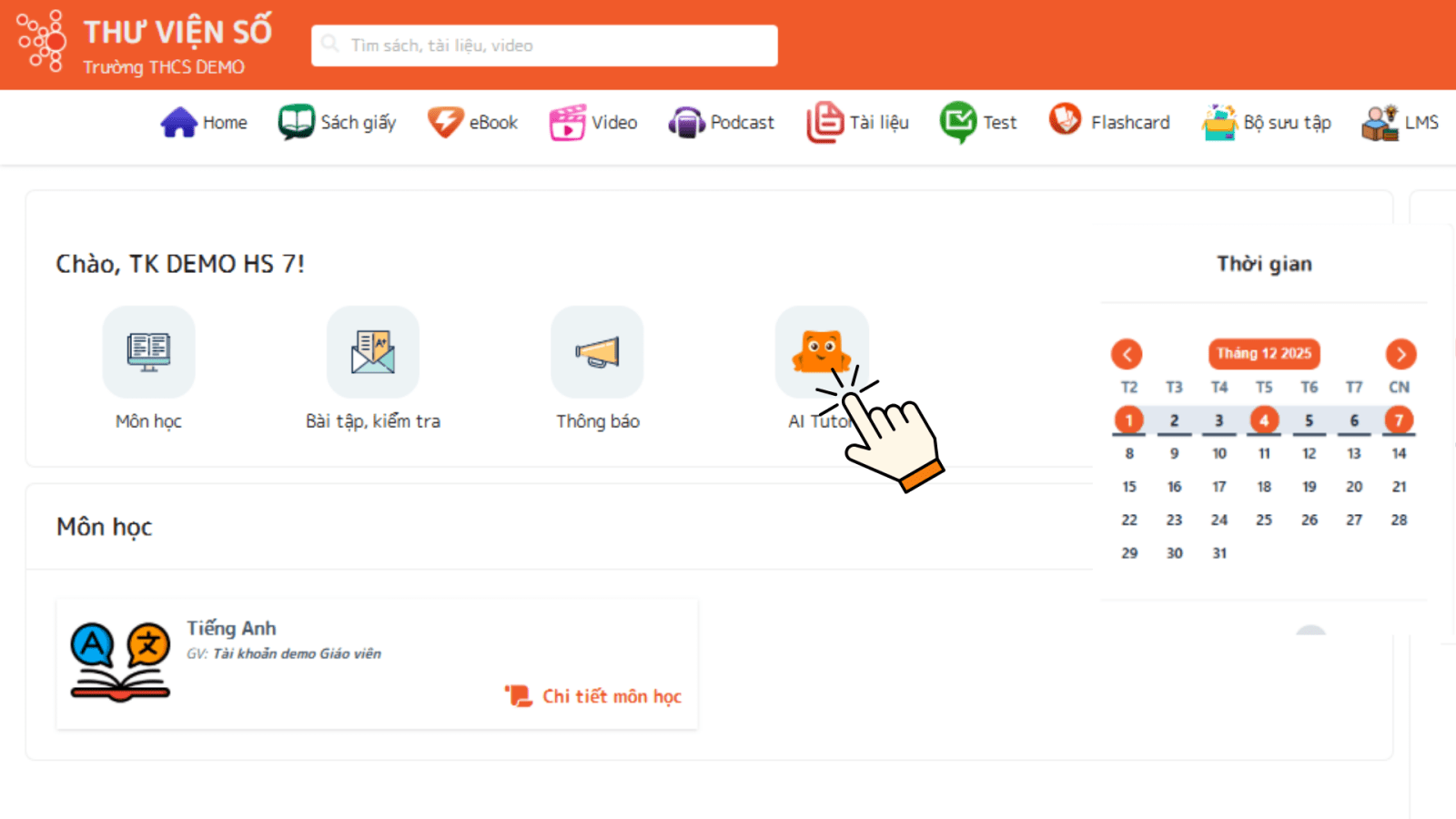Go to the Flashcard section
The height and width of the screenshot is (819, 1456).
click(1110, 123)
